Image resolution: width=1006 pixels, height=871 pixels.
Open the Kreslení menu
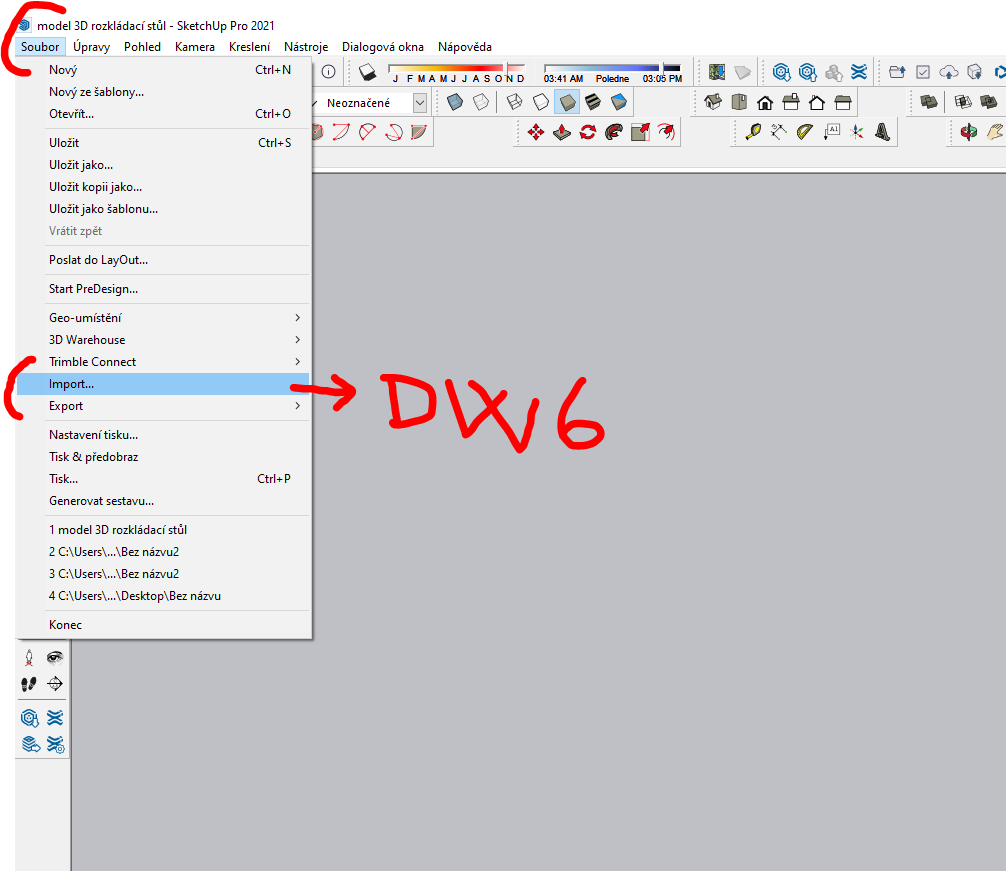point(249,47)
